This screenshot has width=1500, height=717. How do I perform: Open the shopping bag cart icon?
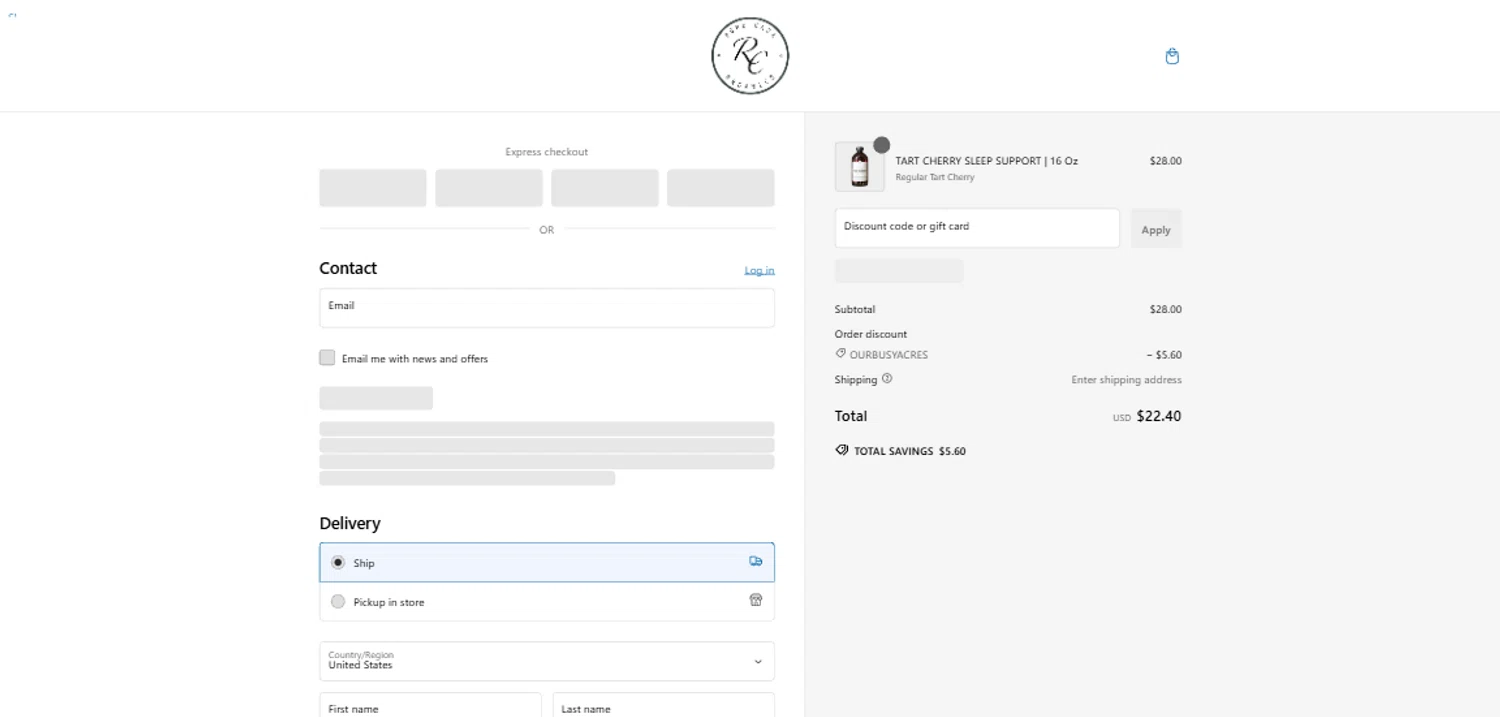click(x=1172, y=57)
